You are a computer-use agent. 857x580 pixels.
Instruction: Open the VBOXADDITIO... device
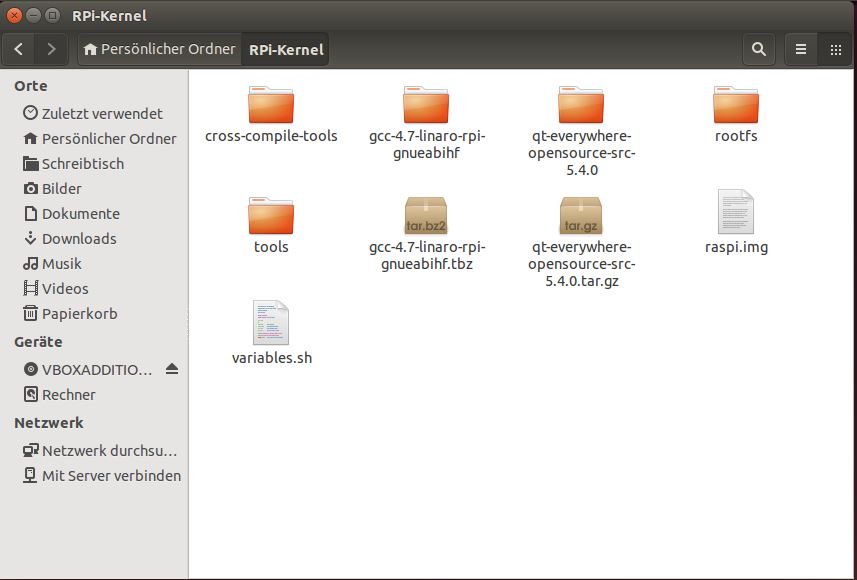click(x=89, y=370)
